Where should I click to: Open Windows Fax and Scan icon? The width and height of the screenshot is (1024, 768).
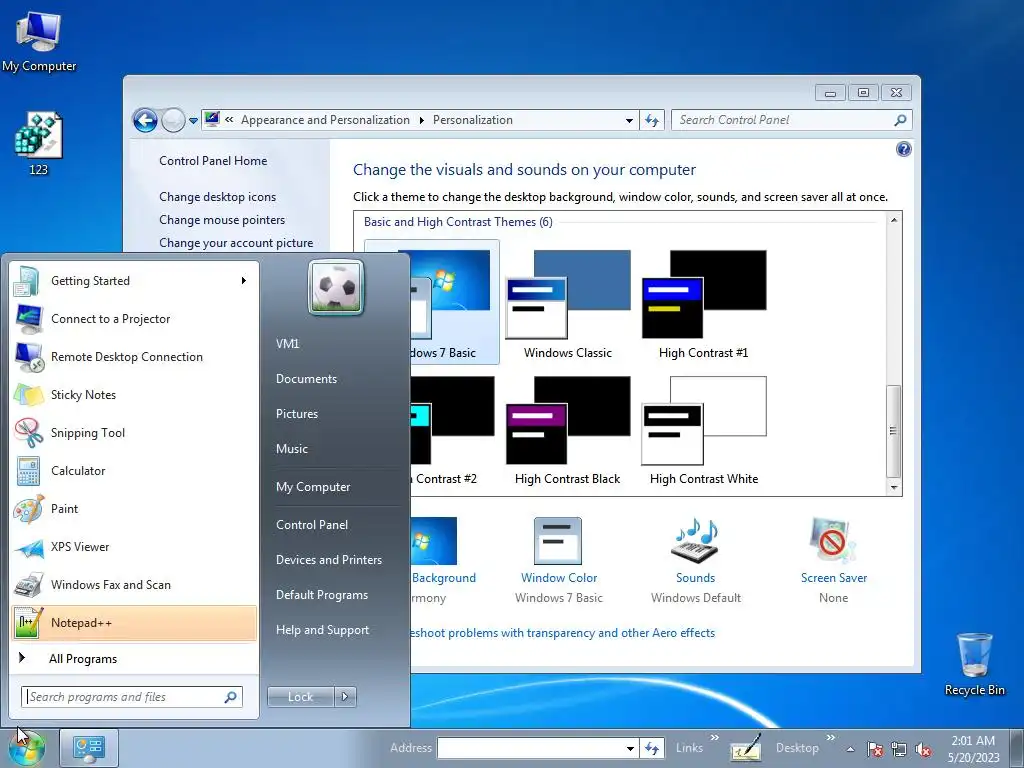click(x=28, y=585)
